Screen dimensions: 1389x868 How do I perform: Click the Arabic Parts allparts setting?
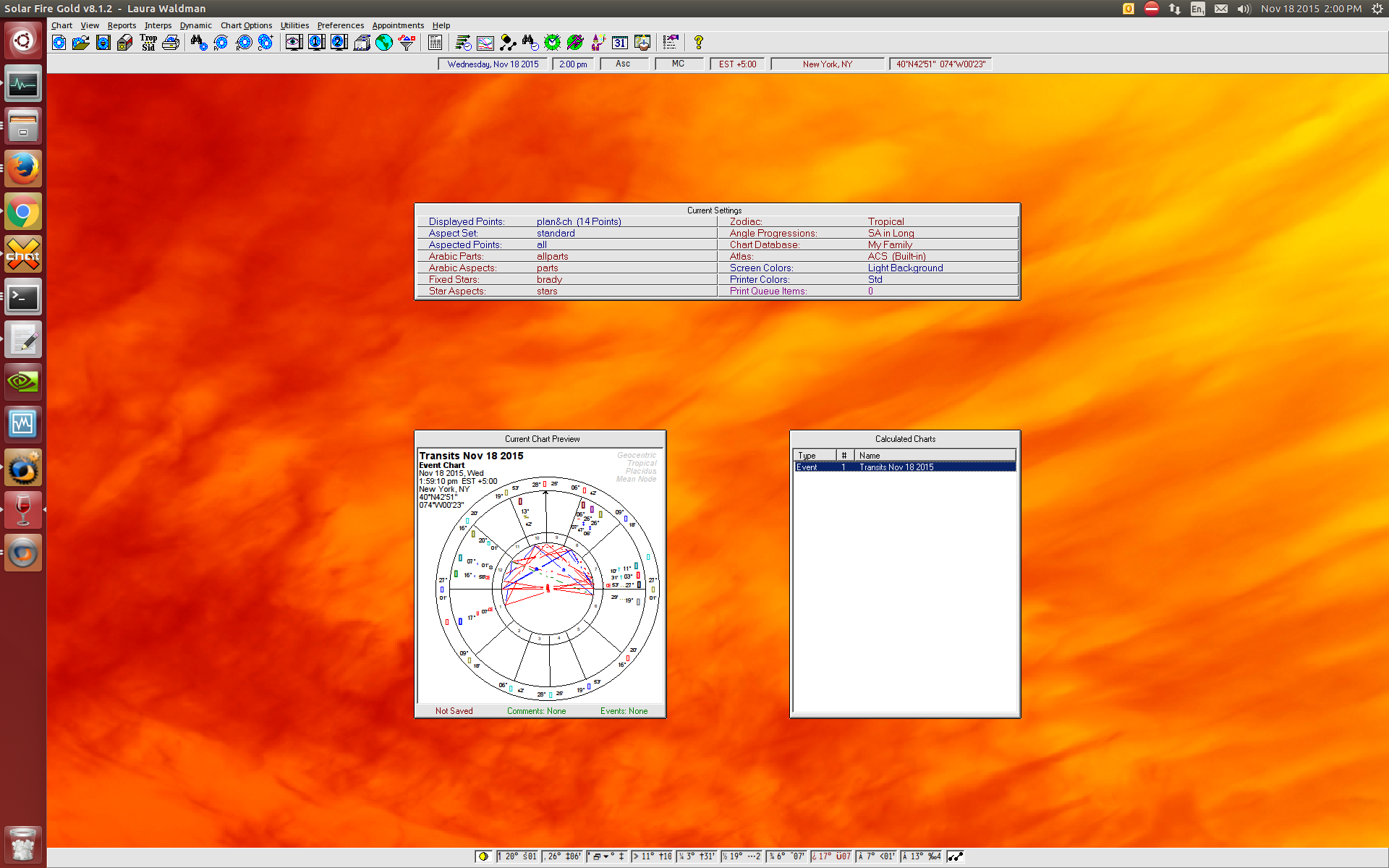pos(567,256)
